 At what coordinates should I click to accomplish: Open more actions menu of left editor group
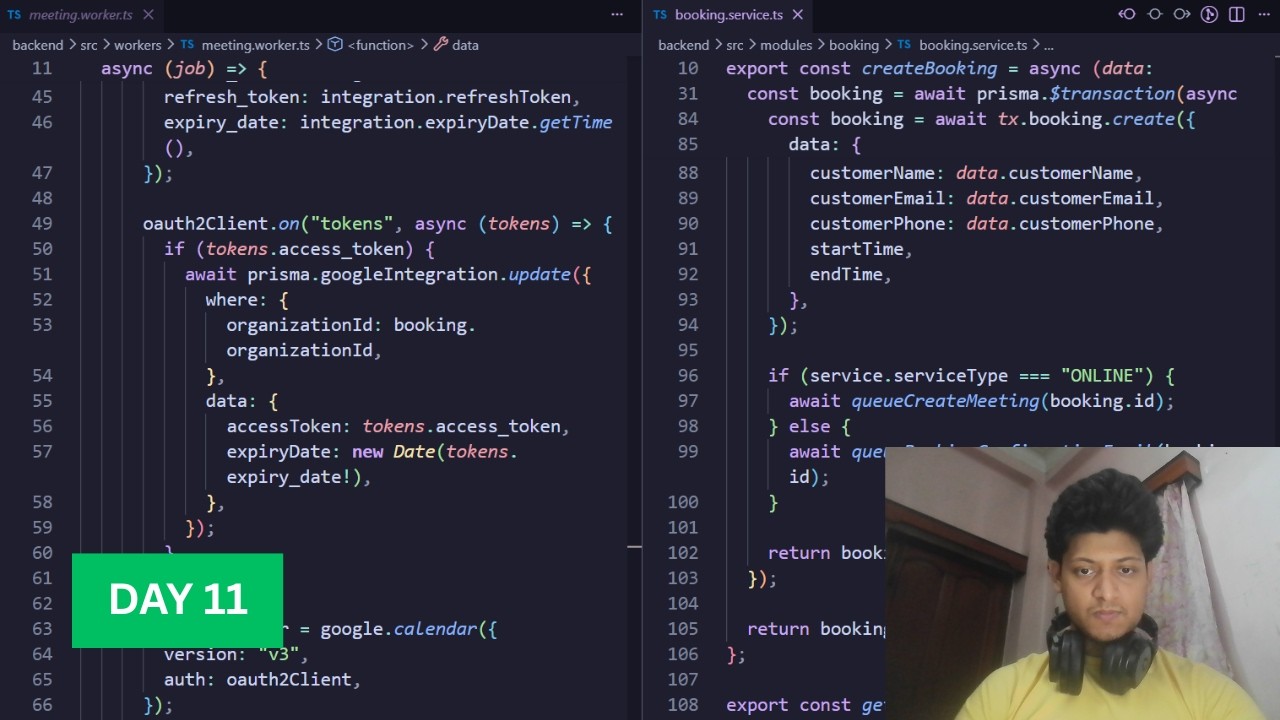(x=617, y=15)
